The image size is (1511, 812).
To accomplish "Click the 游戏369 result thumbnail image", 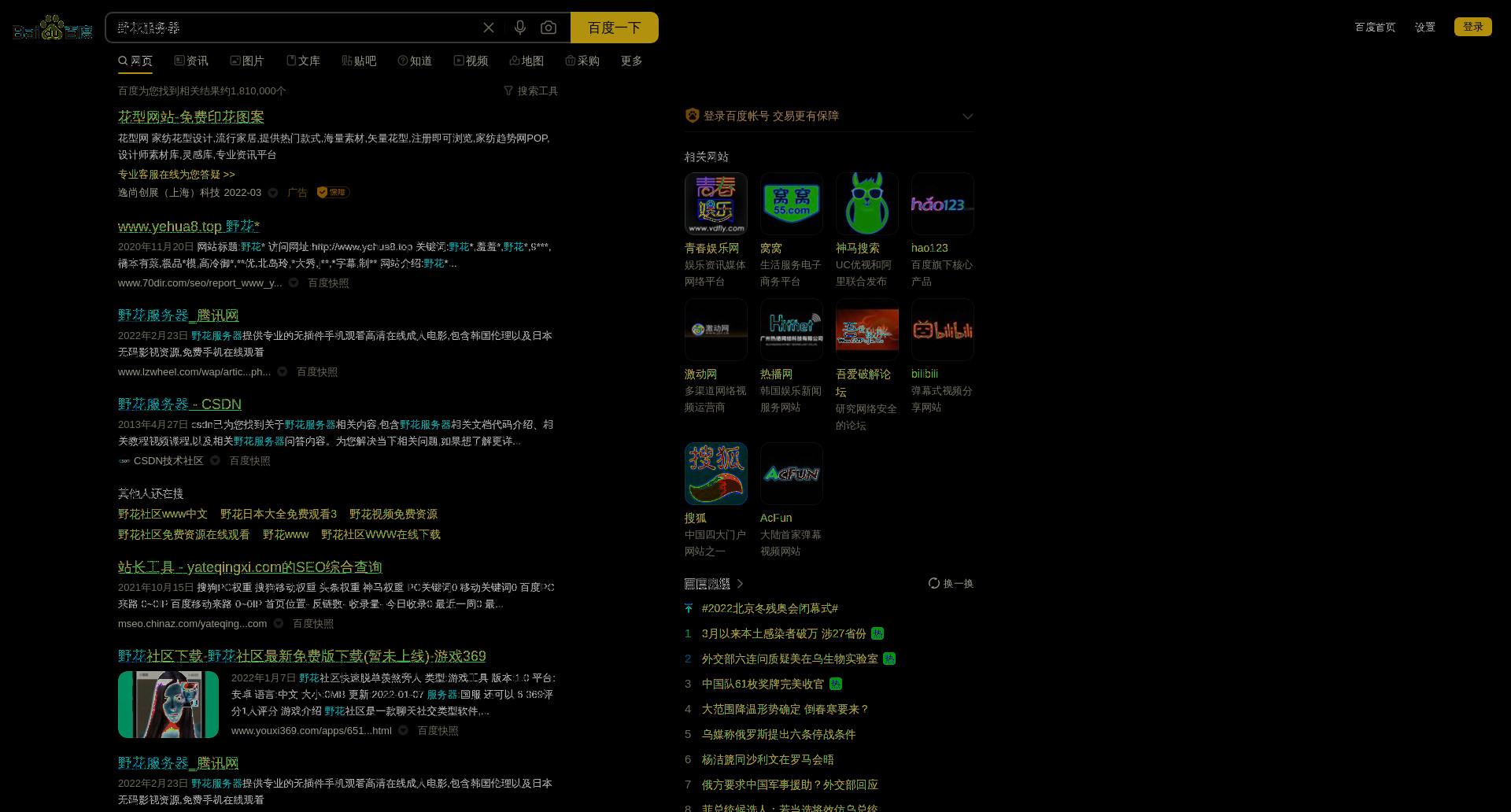I will tap(168, 704).
